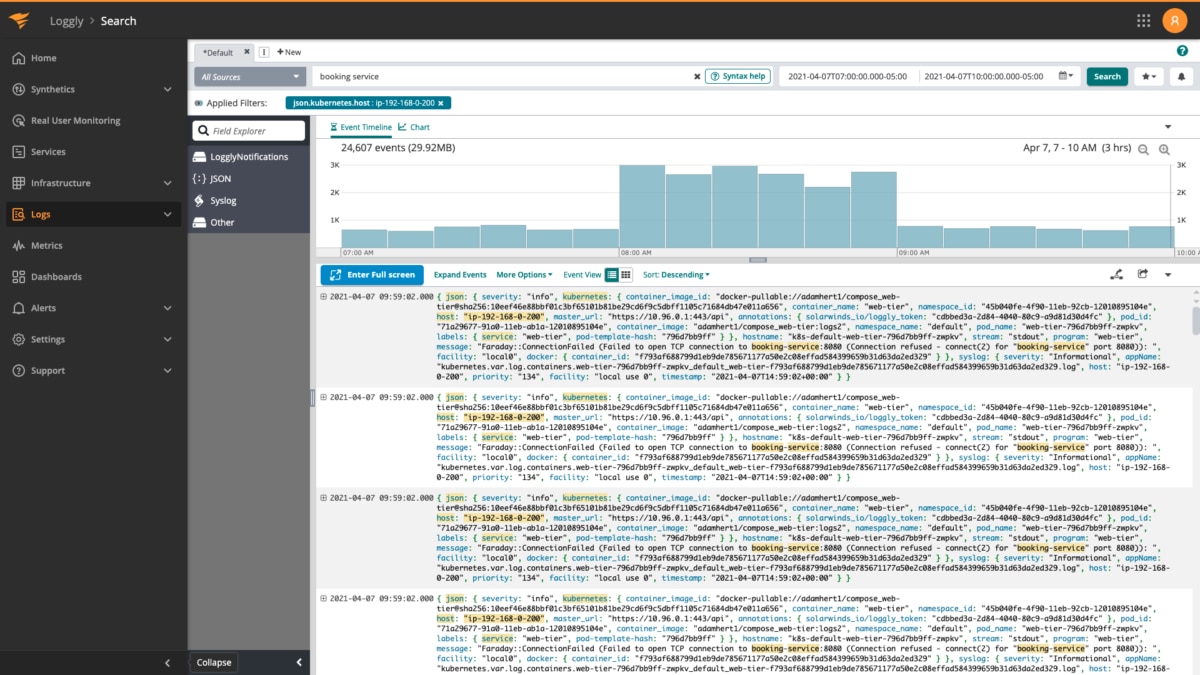The image size is (1200, 675).
Task: Zoom out on the event timeline
Action: pos(1143,149)
